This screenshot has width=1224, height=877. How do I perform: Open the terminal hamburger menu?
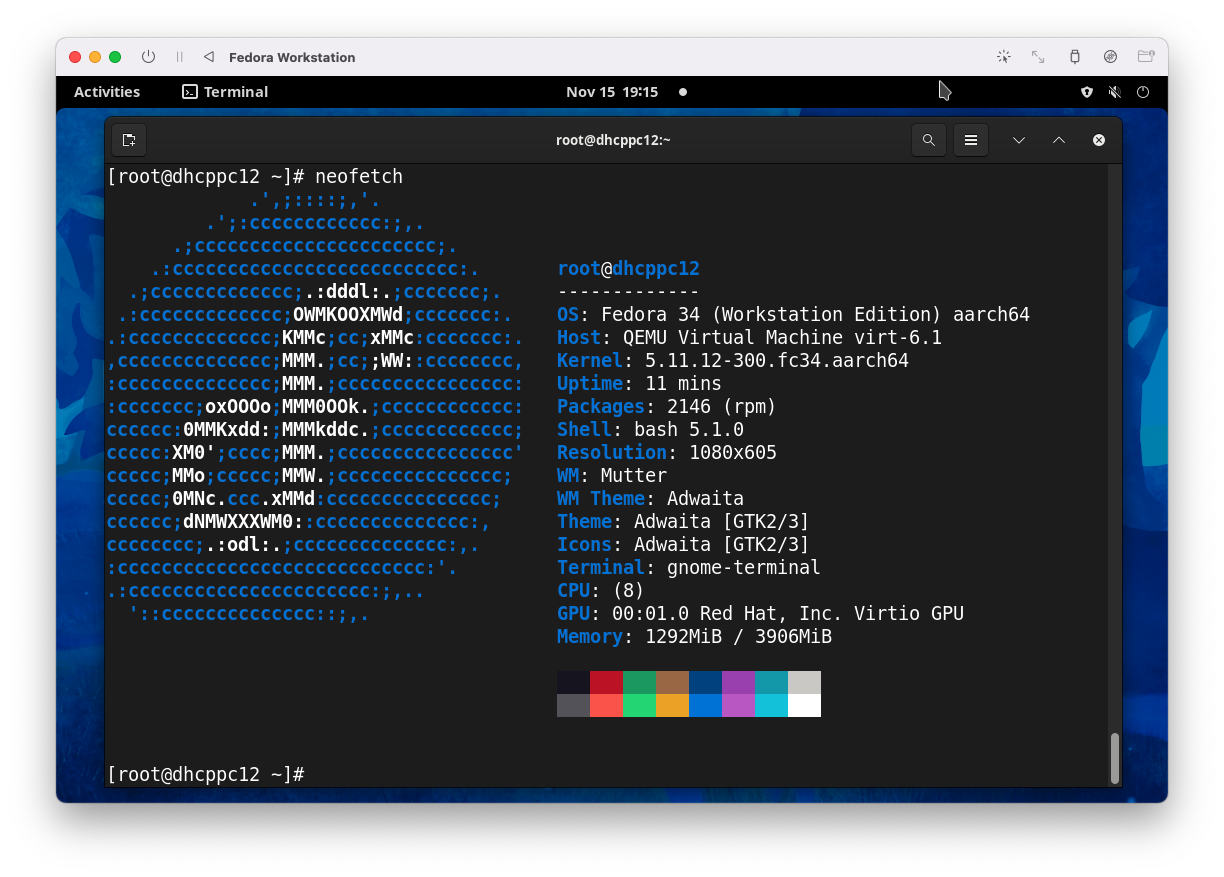coord(970,140)
